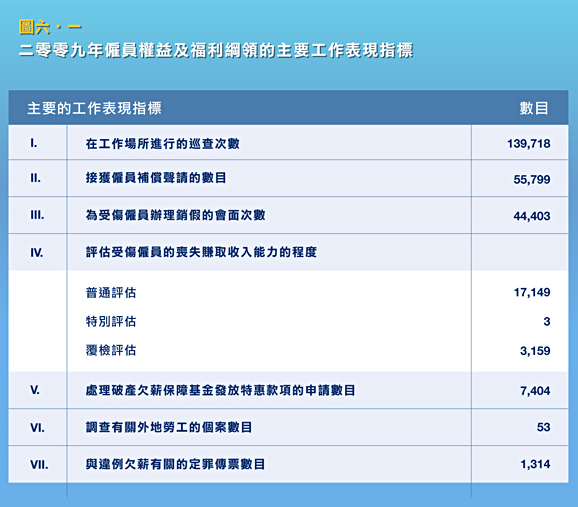The height and width of the screenshot is (507, 578).
Task: Select row numeral VI.
Action: click(x=37, y=428)
